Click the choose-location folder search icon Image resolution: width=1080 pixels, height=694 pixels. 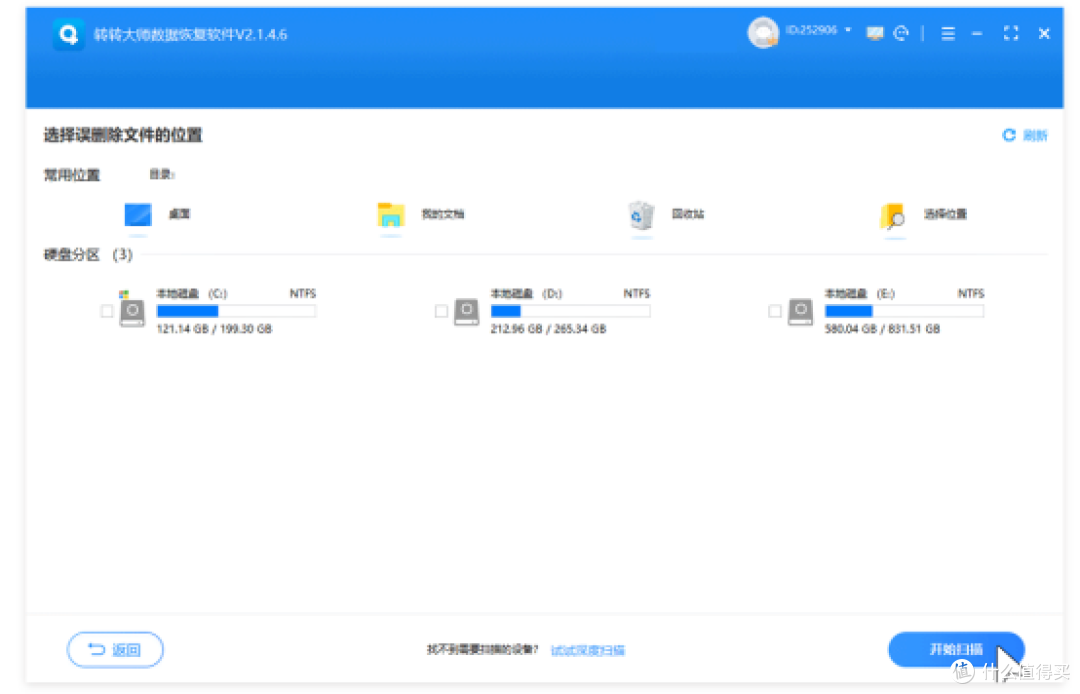pos(893,216)
